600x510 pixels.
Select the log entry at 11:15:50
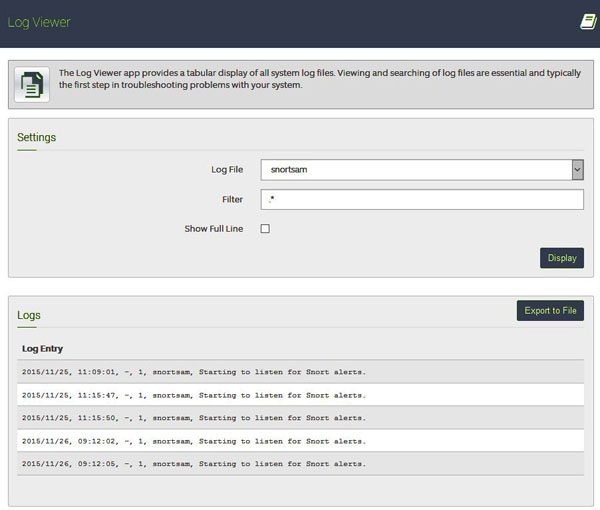[x=300, y=418]
